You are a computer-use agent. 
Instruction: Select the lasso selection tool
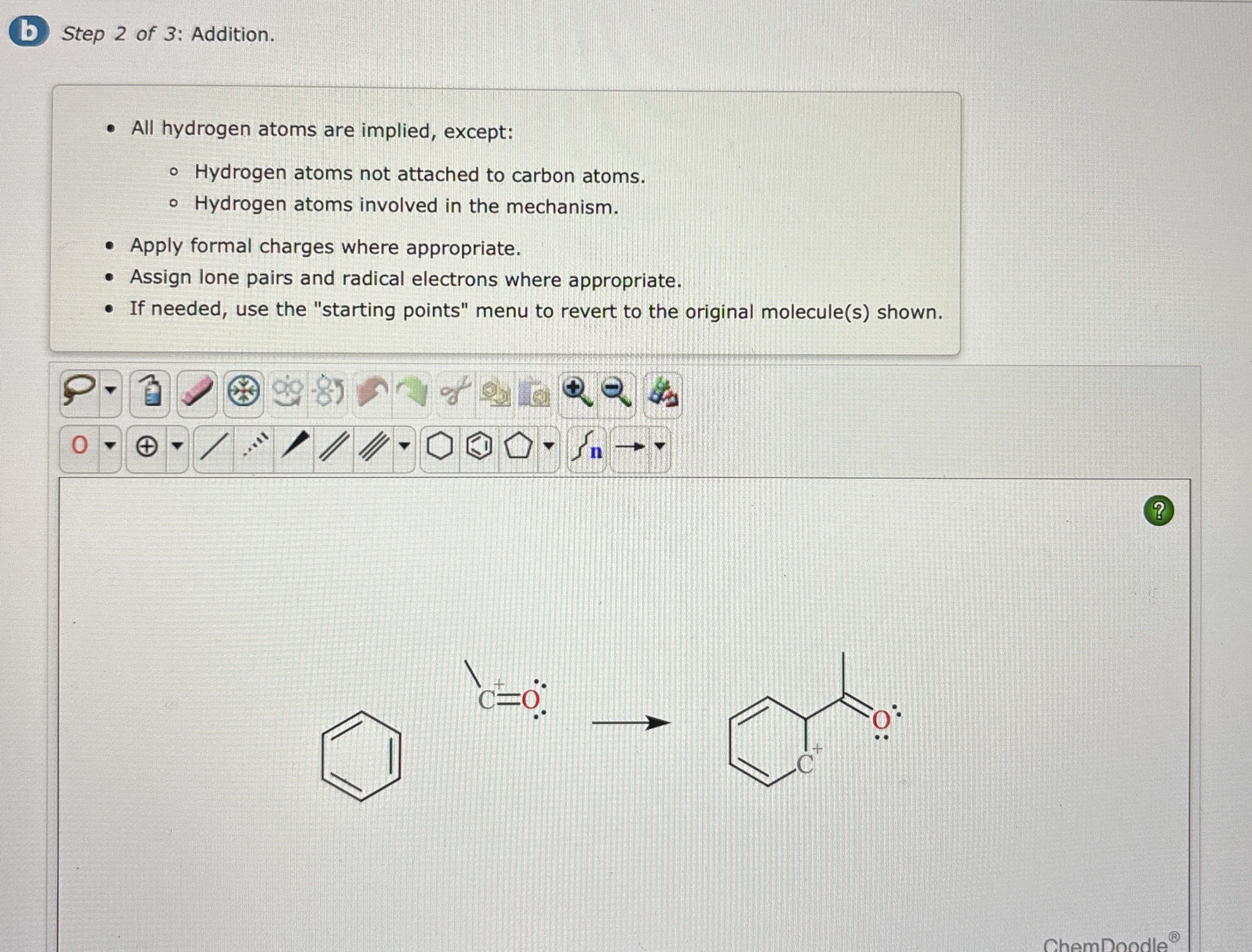click(79, 391)
